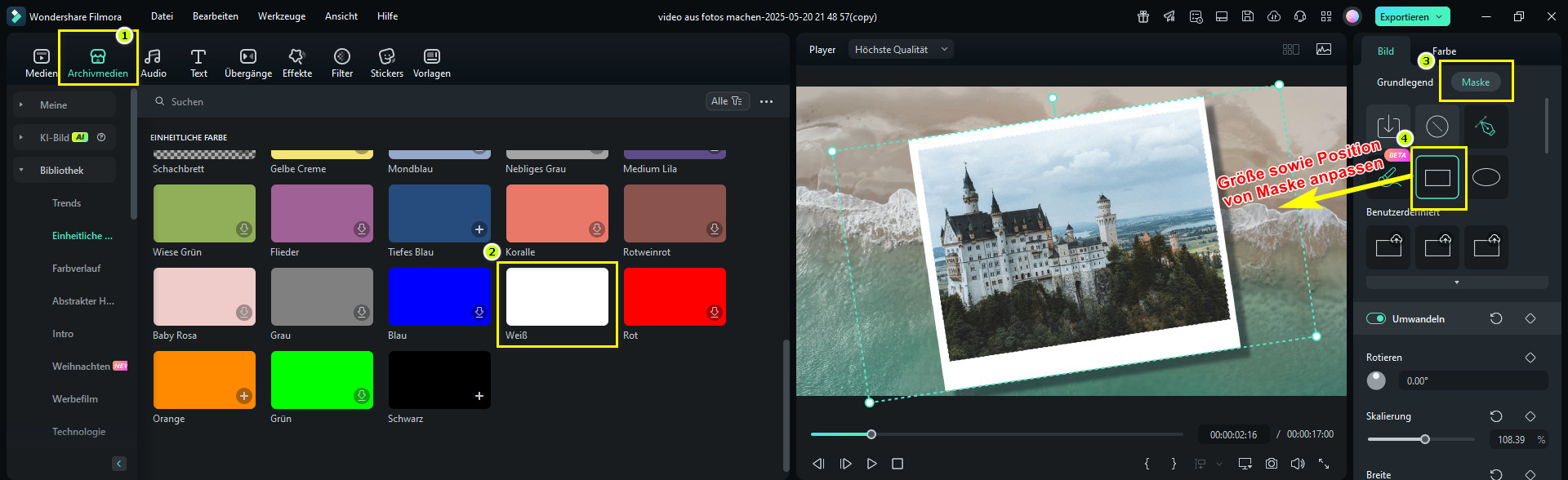Open the Audio library tab

pyautogui.click(x=154, y=63)
